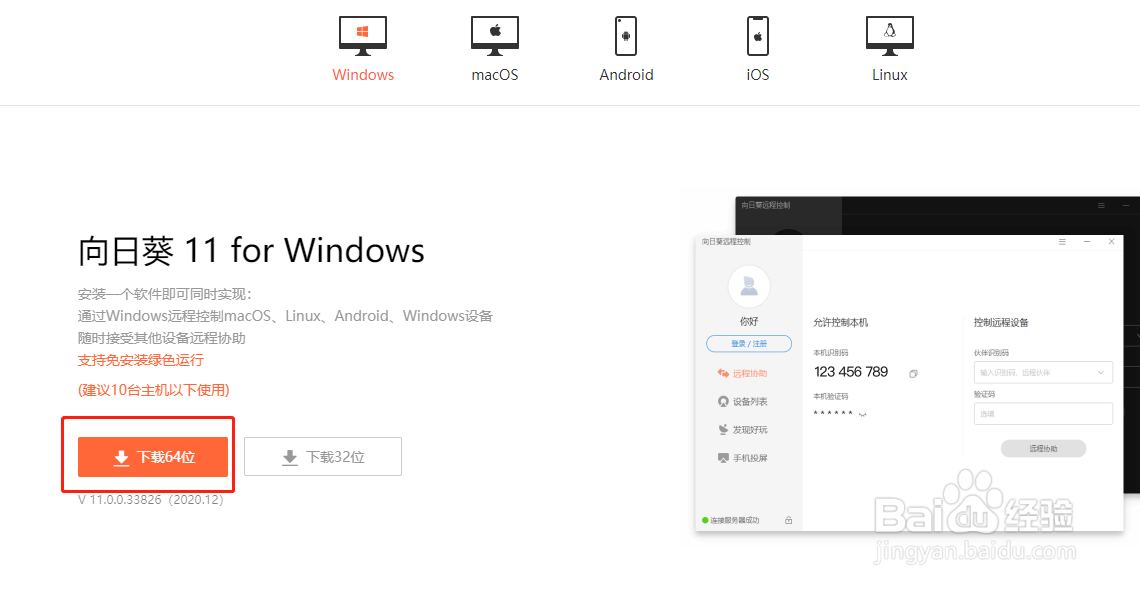Switch to the Android tab label
Viewport: 1140px width, 591px height.
coord(626,75)
